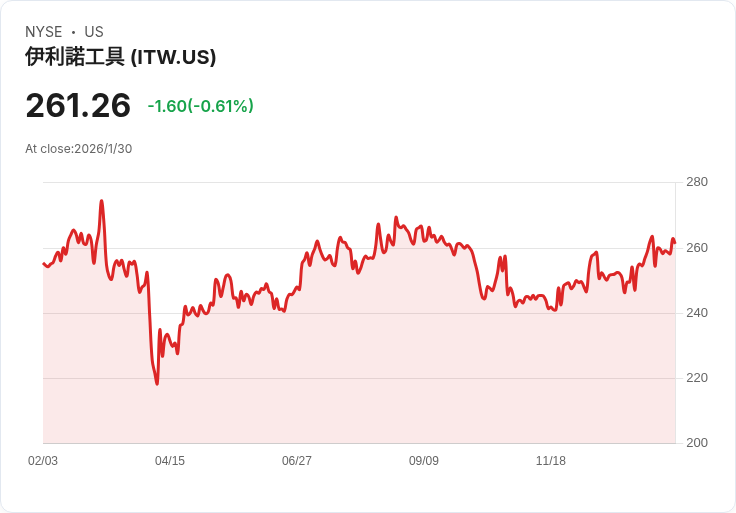
Task: Click the highest peak on price line
Action: [101, 201]
